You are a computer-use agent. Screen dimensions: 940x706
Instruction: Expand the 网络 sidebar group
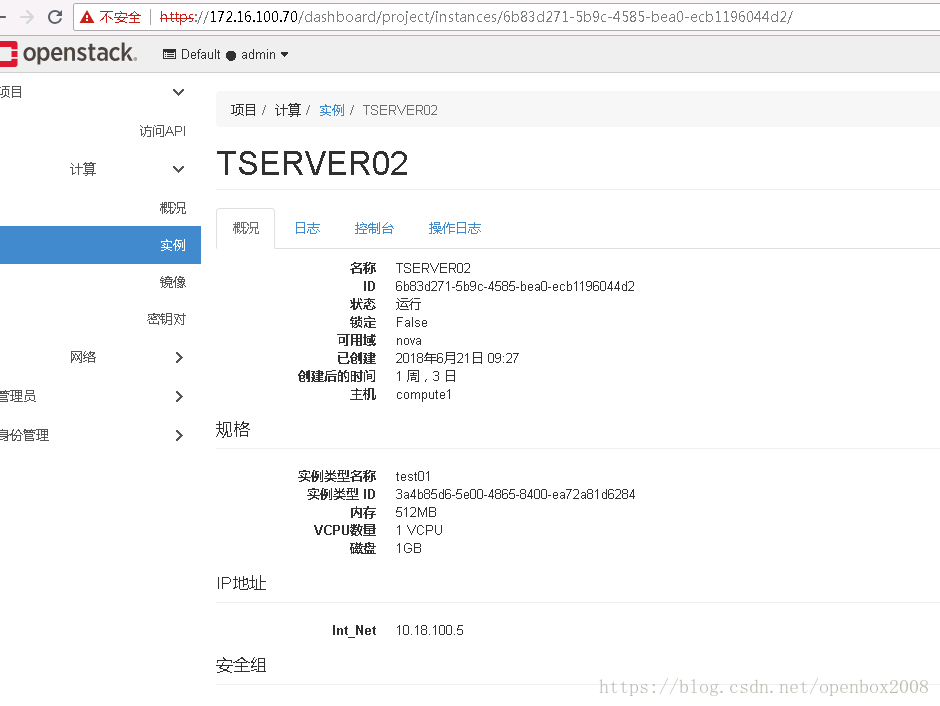click(x=178, y=357)
